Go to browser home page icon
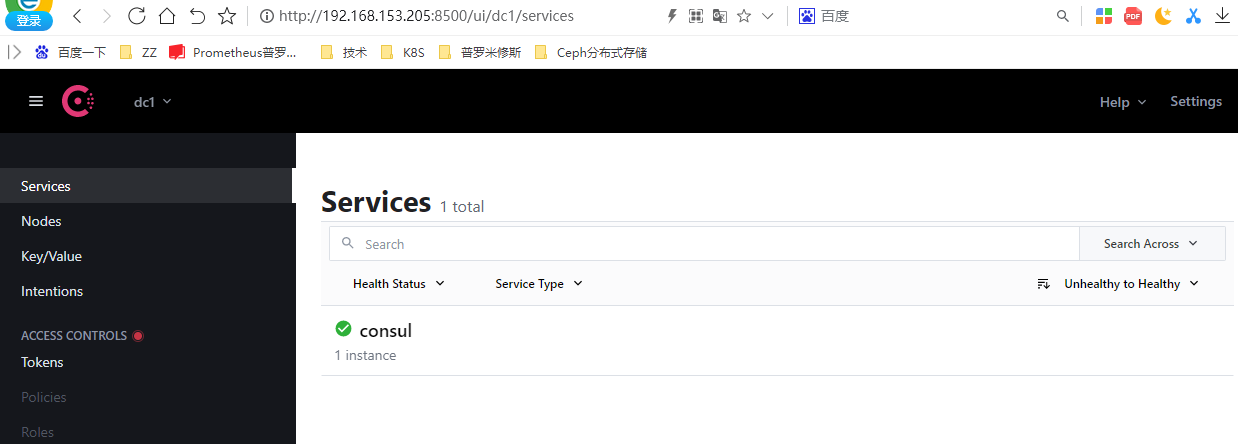This screenshot has width=1238, height=444. (x=167, y=16)
